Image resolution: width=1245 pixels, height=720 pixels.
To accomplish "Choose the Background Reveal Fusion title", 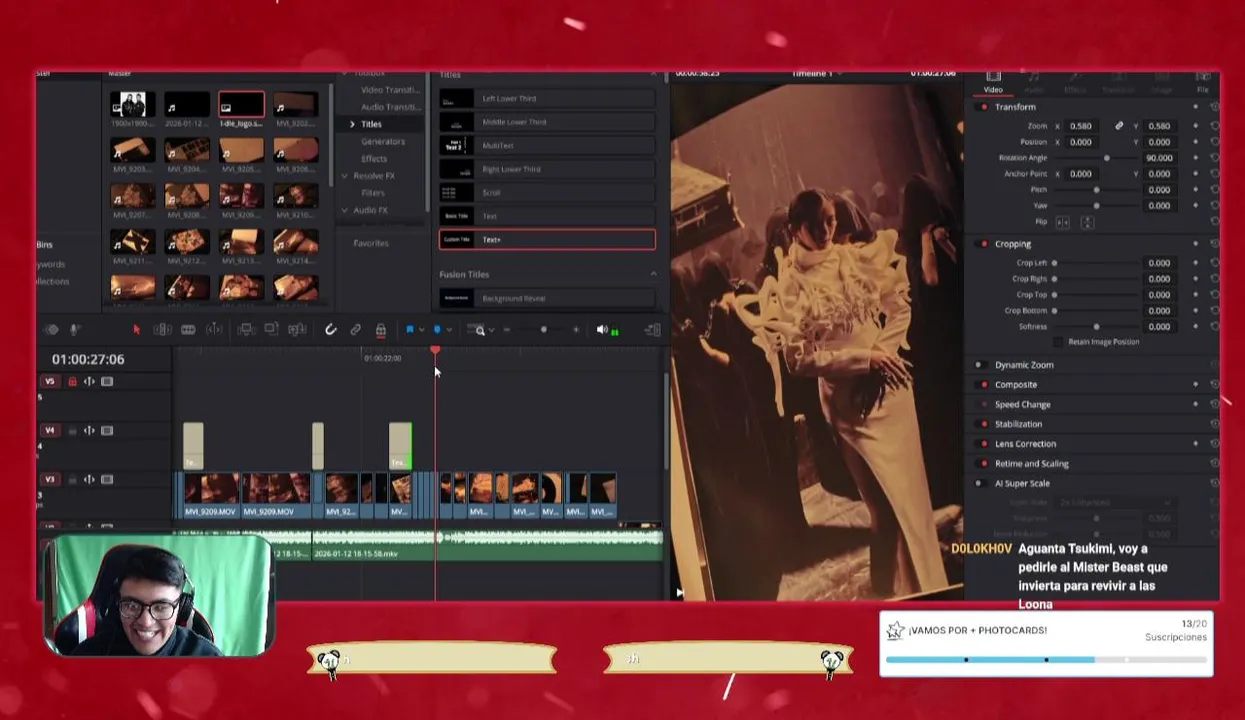I will (547, 298).
